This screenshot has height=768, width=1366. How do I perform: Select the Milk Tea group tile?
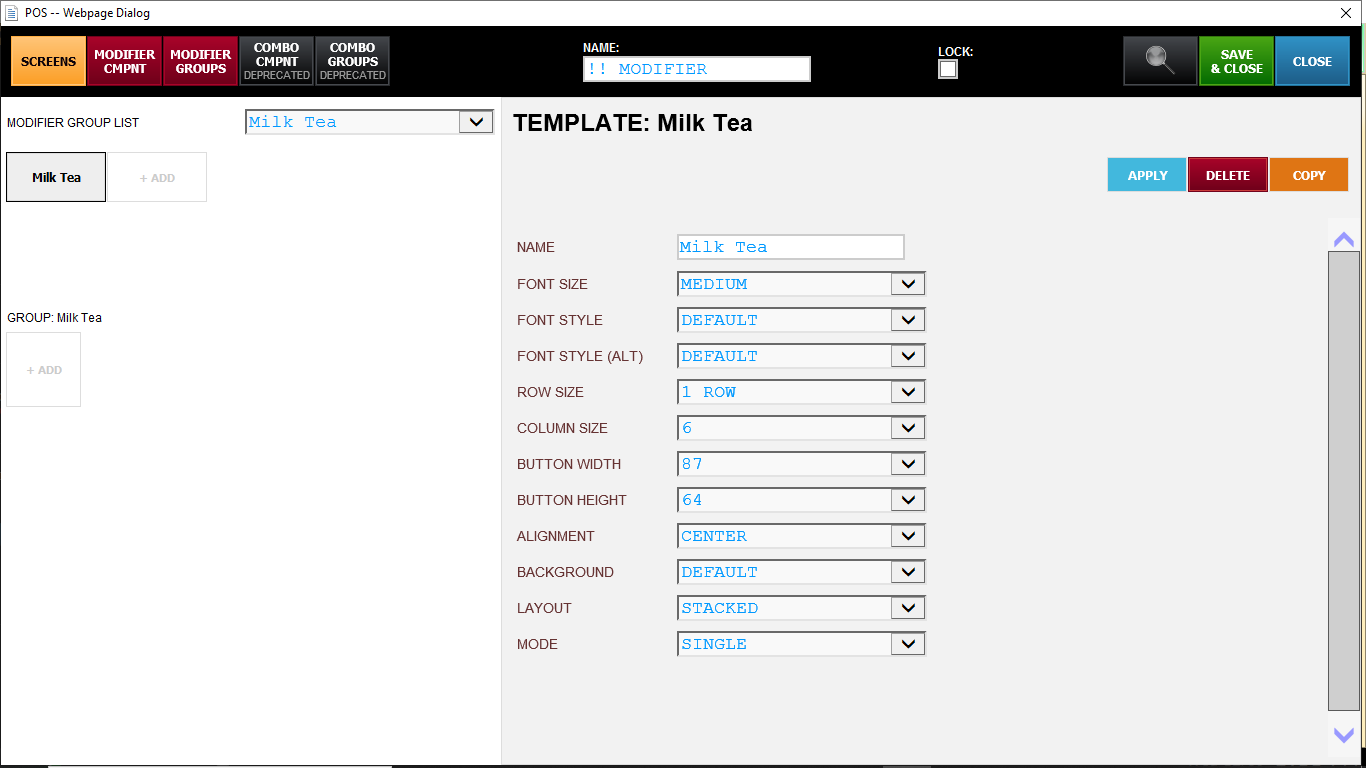point(56,177)
